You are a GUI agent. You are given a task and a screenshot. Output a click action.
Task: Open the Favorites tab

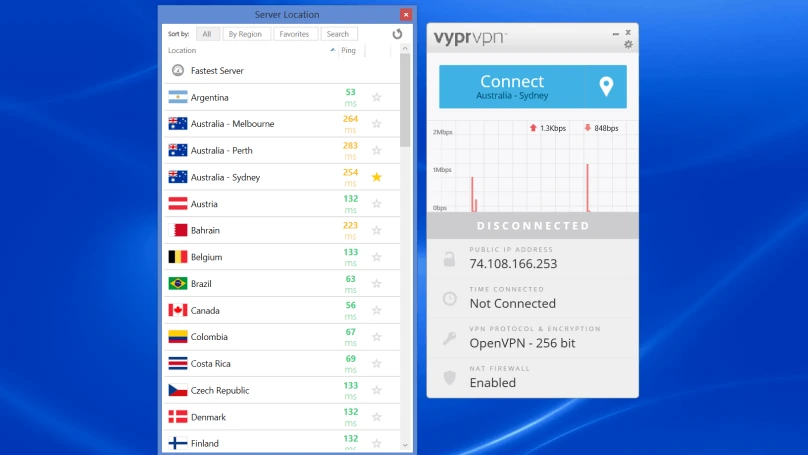[294, 34]
